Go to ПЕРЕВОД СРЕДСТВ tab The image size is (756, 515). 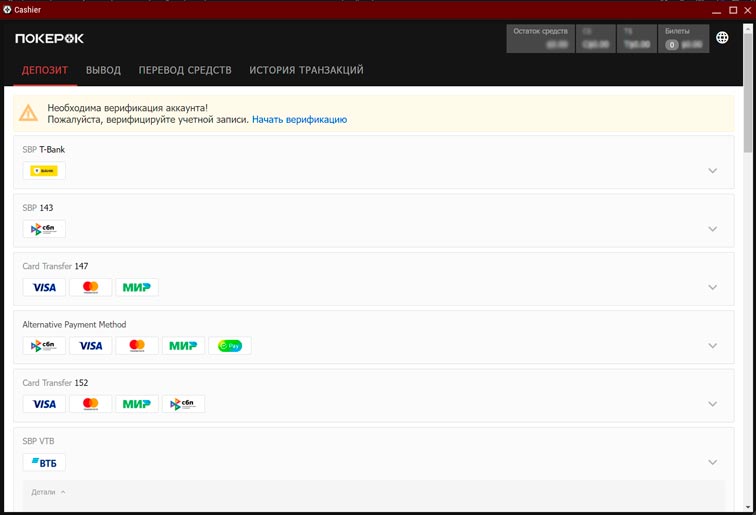(x=185, y=70)
